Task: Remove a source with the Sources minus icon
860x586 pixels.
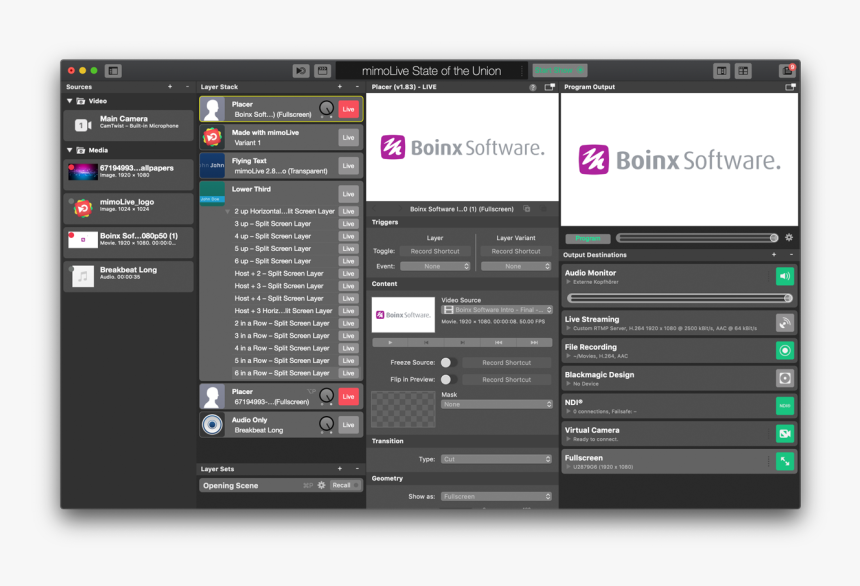Action: 187,87
